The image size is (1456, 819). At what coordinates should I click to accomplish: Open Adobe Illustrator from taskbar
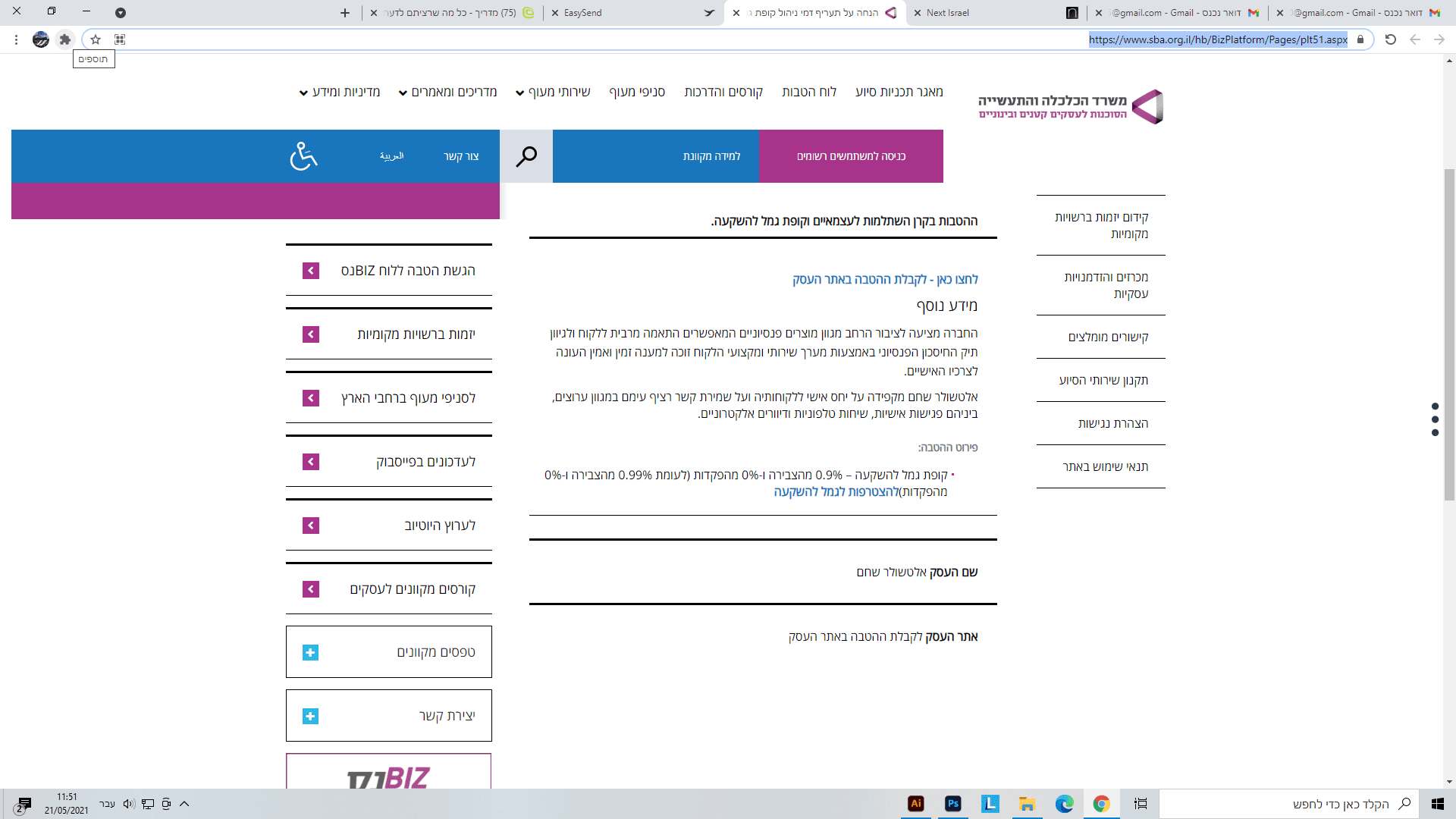[916, 804]
